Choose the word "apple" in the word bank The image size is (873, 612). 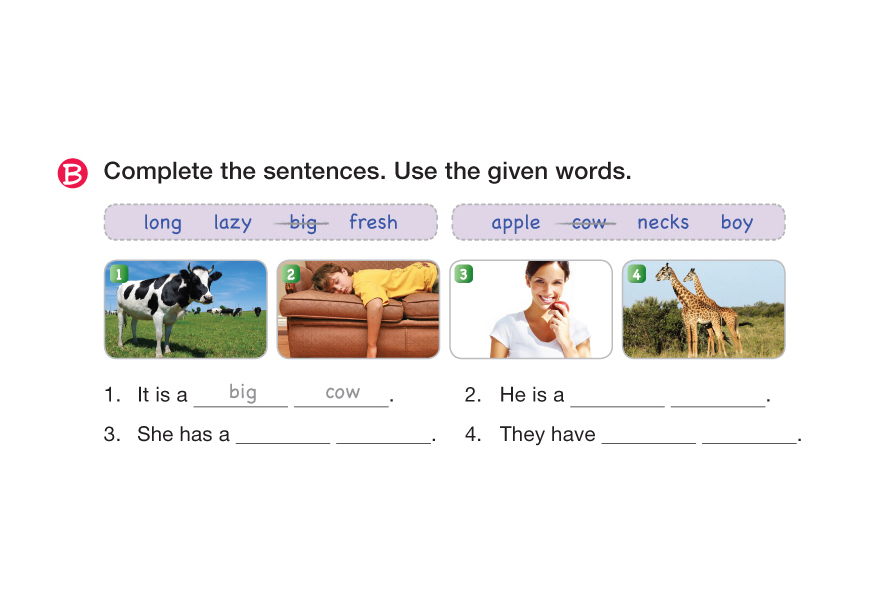pos(516,223)
